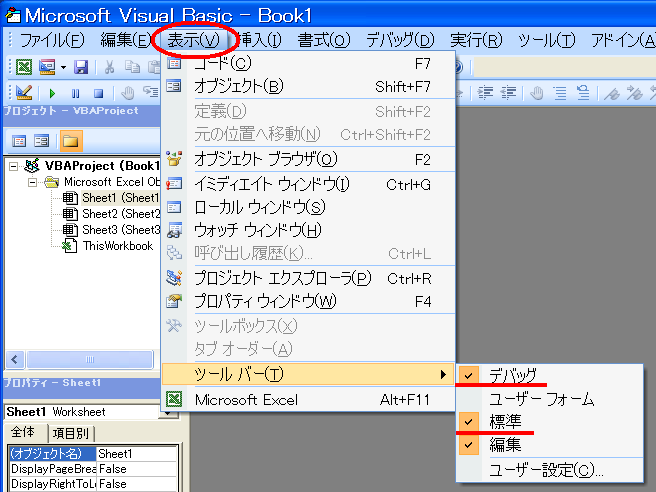Choose イミディエイト ウィンドウ(I) menu item
The width and height of the screenshot is (656, 492).
coord(308,184)
